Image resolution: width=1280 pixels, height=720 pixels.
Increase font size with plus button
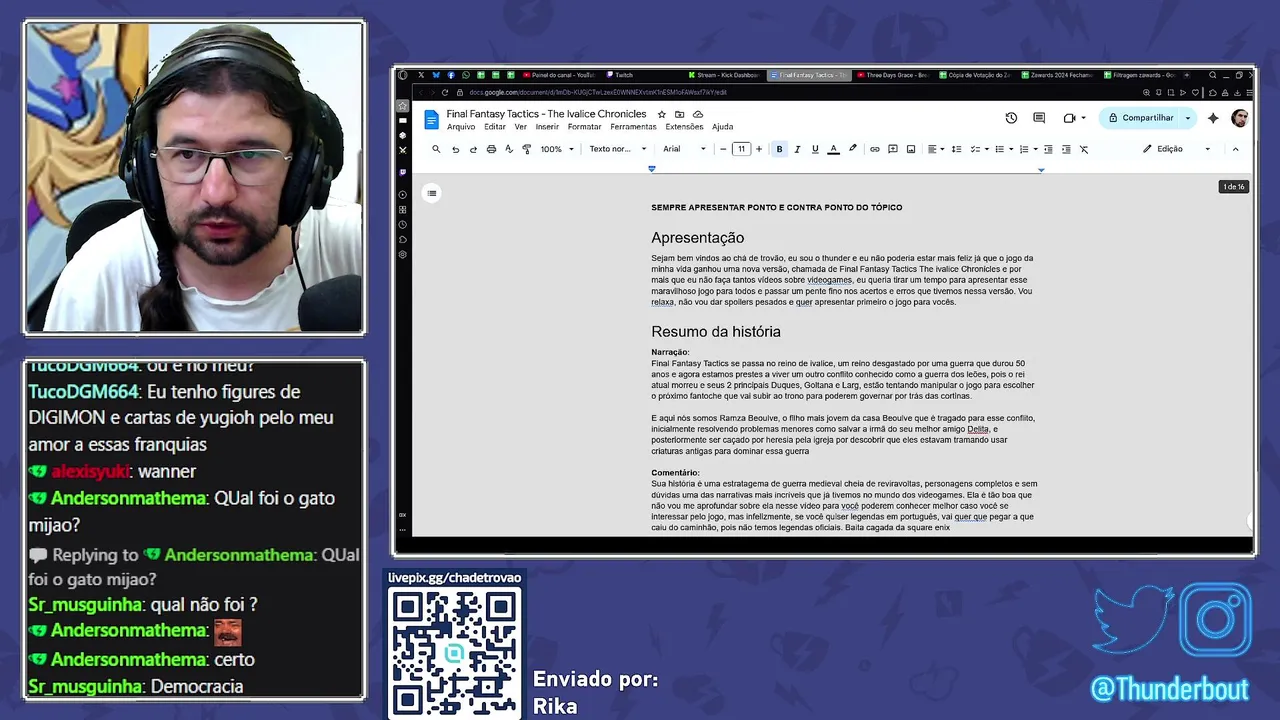[758, 149]
